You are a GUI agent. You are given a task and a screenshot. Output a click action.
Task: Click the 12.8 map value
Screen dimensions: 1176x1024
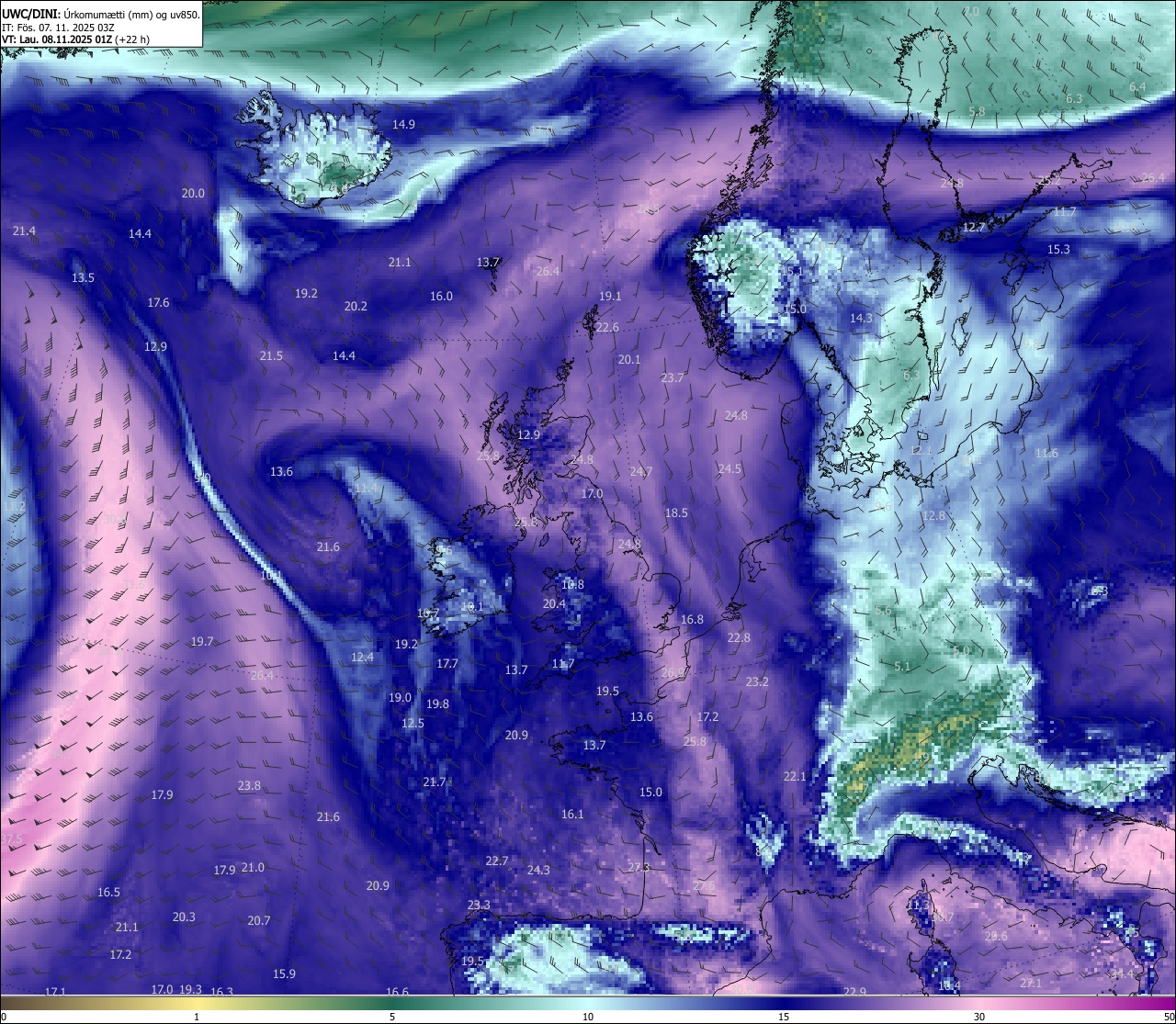pyautogui.click(x=933, y=515)
